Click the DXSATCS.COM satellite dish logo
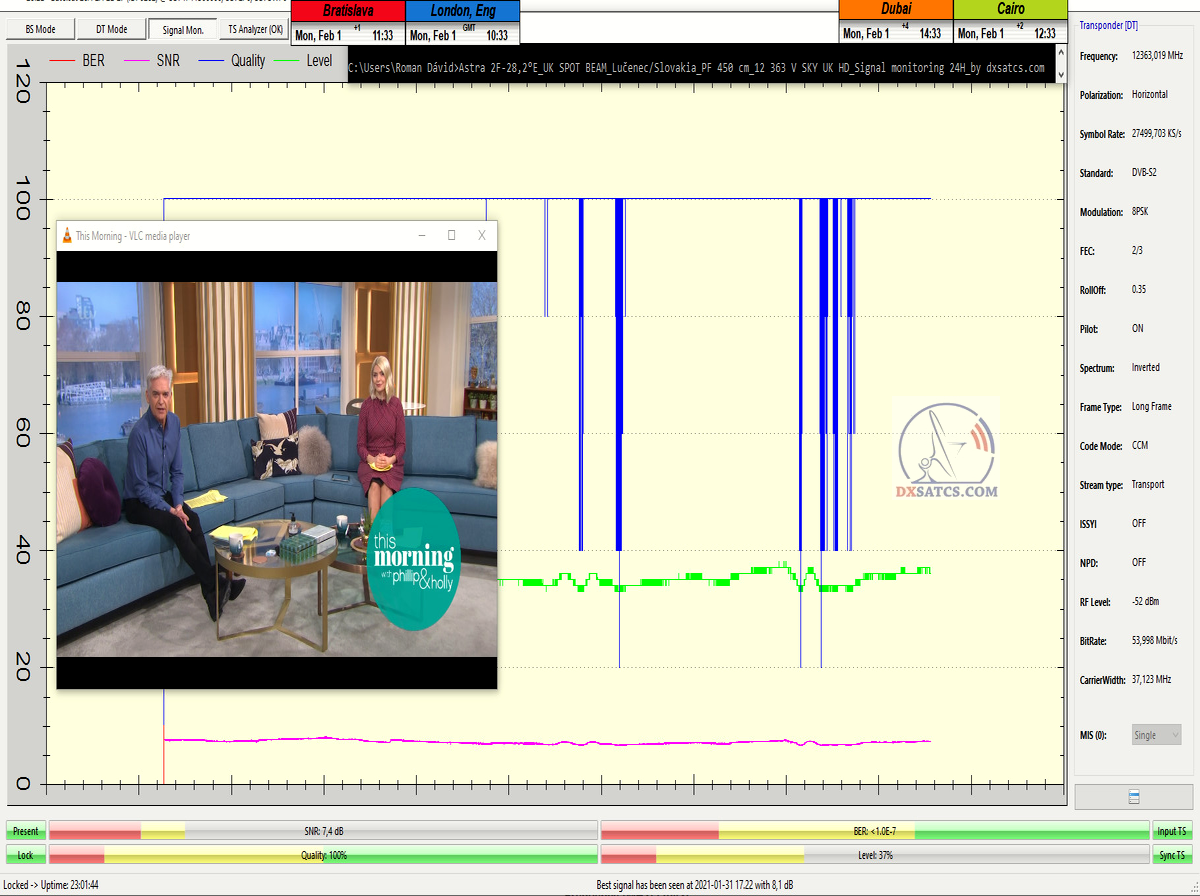This screenshot has height=896, width=1200. [946, 447]
